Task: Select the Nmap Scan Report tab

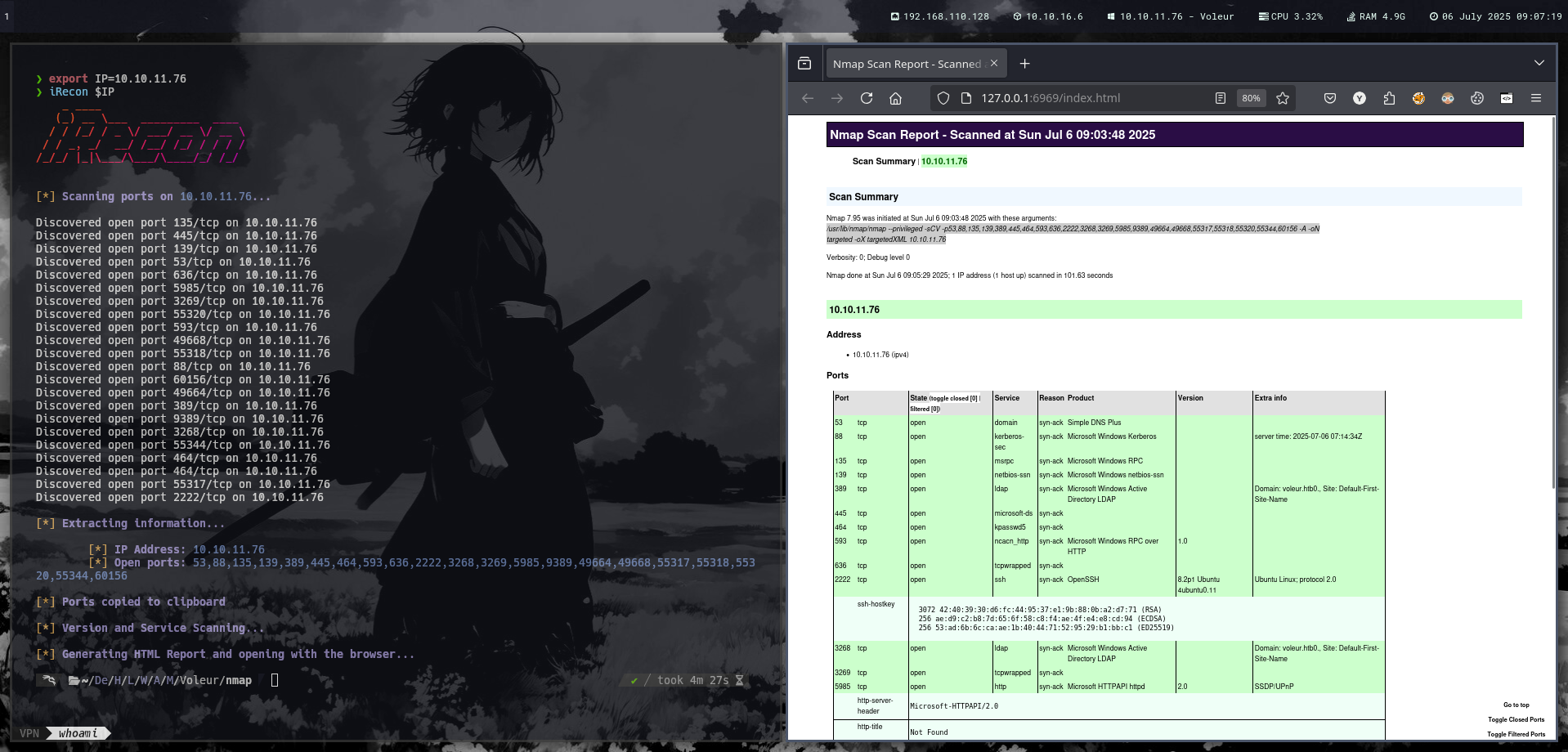Action: click(906, 64)
